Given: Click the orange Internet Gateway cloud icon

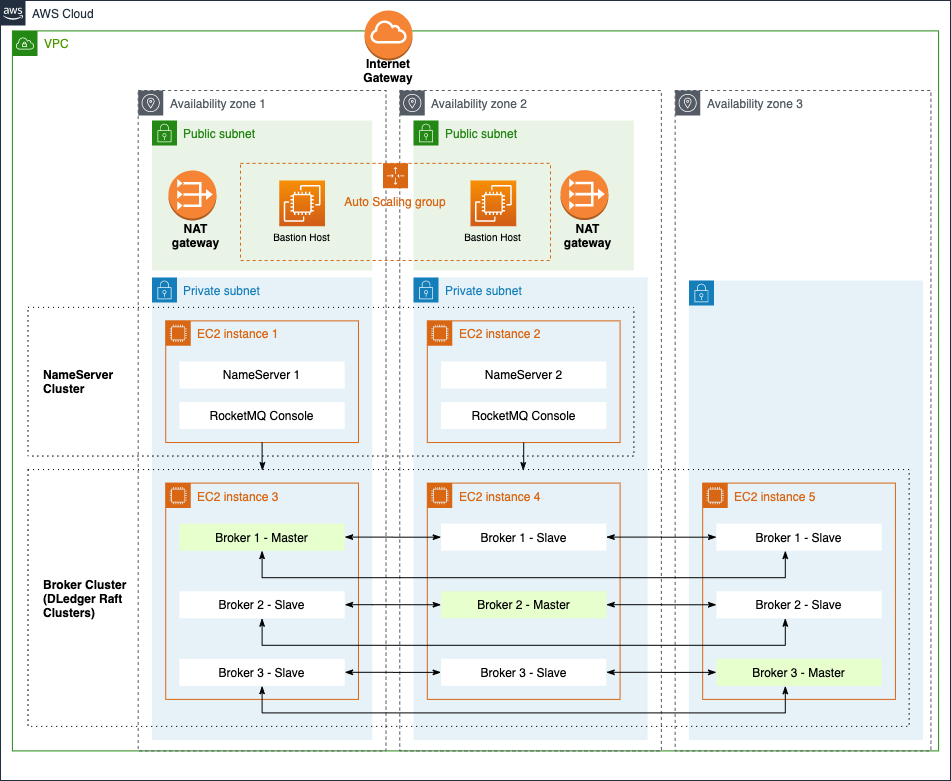Looking at the screenshot, I should click(x=388, y=34).
